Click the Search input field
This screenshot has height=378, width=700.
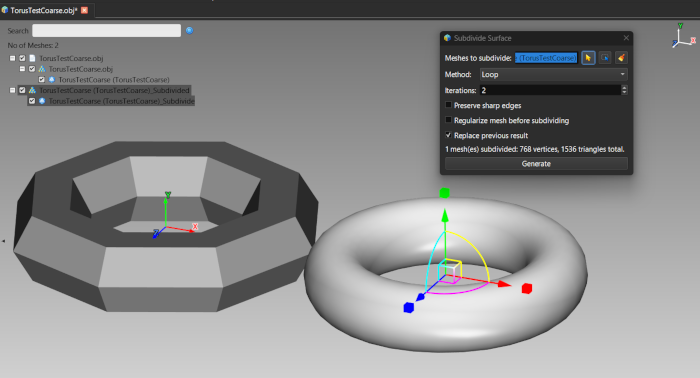pos(106,30)
